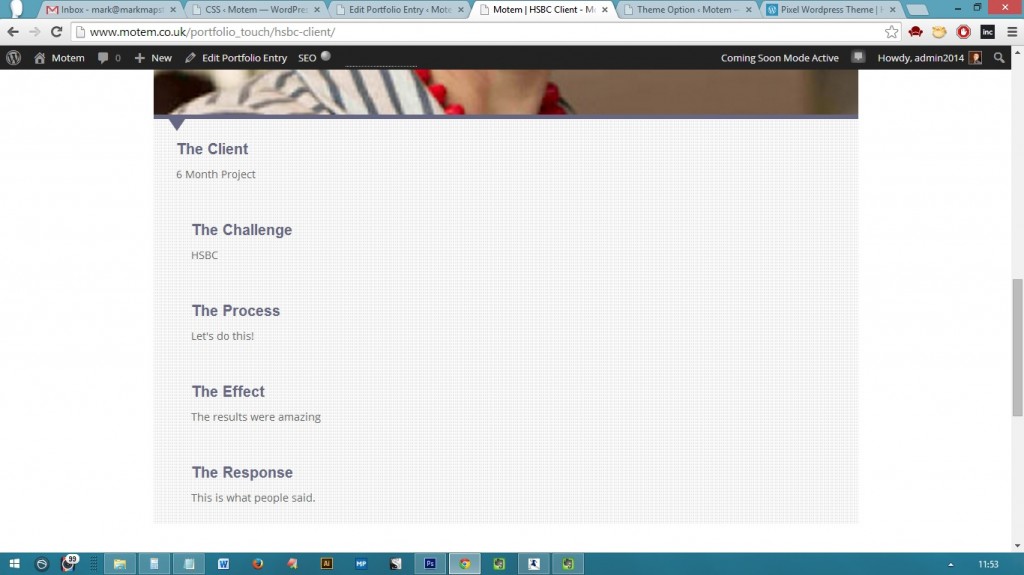The image size is (1024, 575).
Task: Switch to Edit Portfolio Entry tab
Action: pyautogui.click(x=400, y=9)
